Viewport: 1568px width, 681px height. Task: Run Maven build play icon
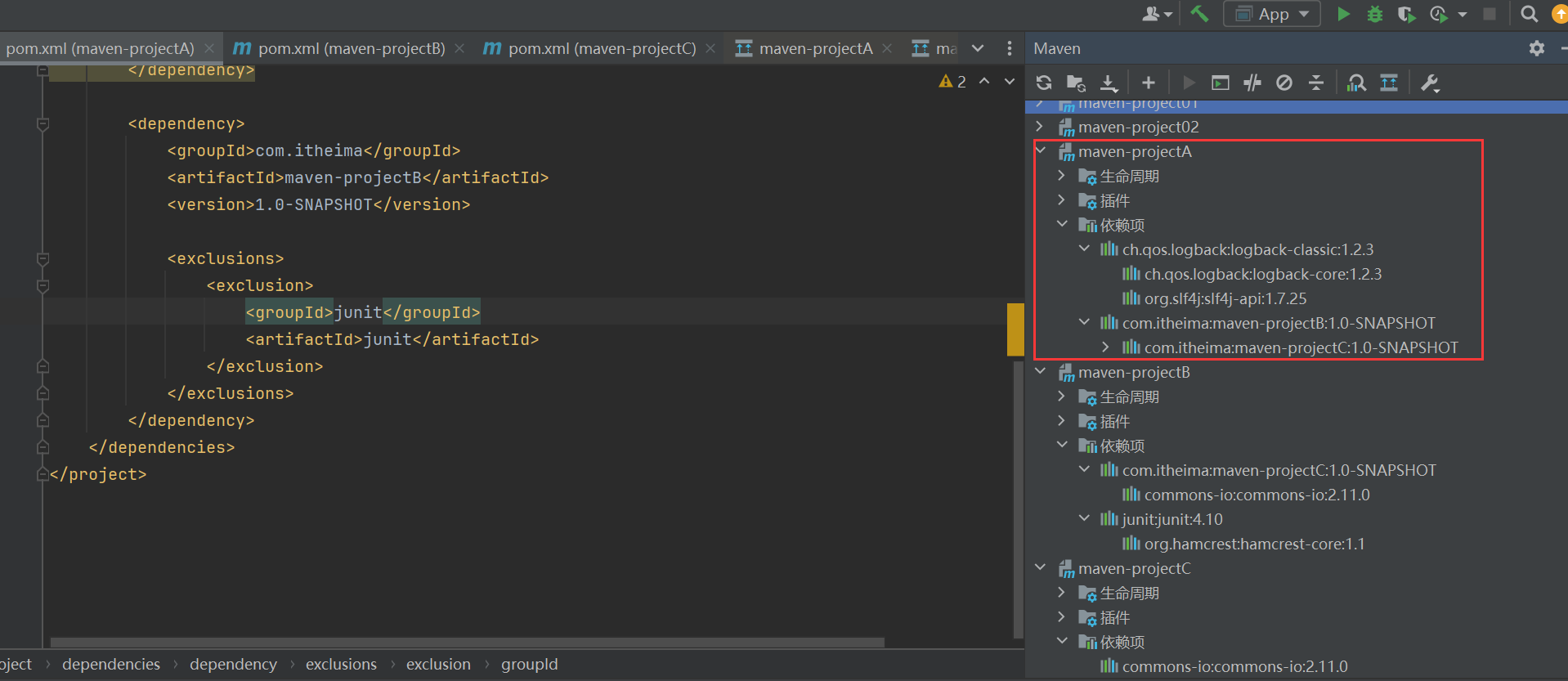click(x=1189, y=83)
